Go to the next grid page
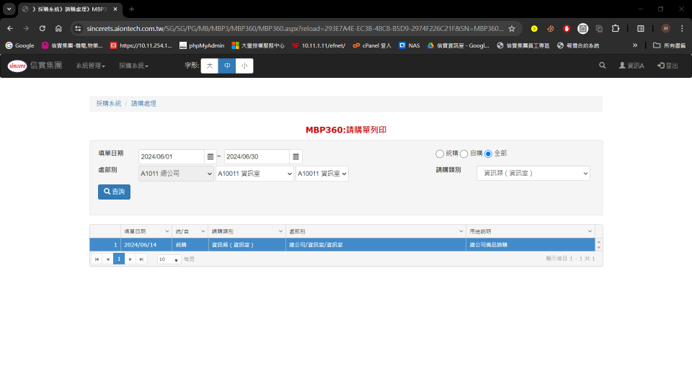 point(130,259)
